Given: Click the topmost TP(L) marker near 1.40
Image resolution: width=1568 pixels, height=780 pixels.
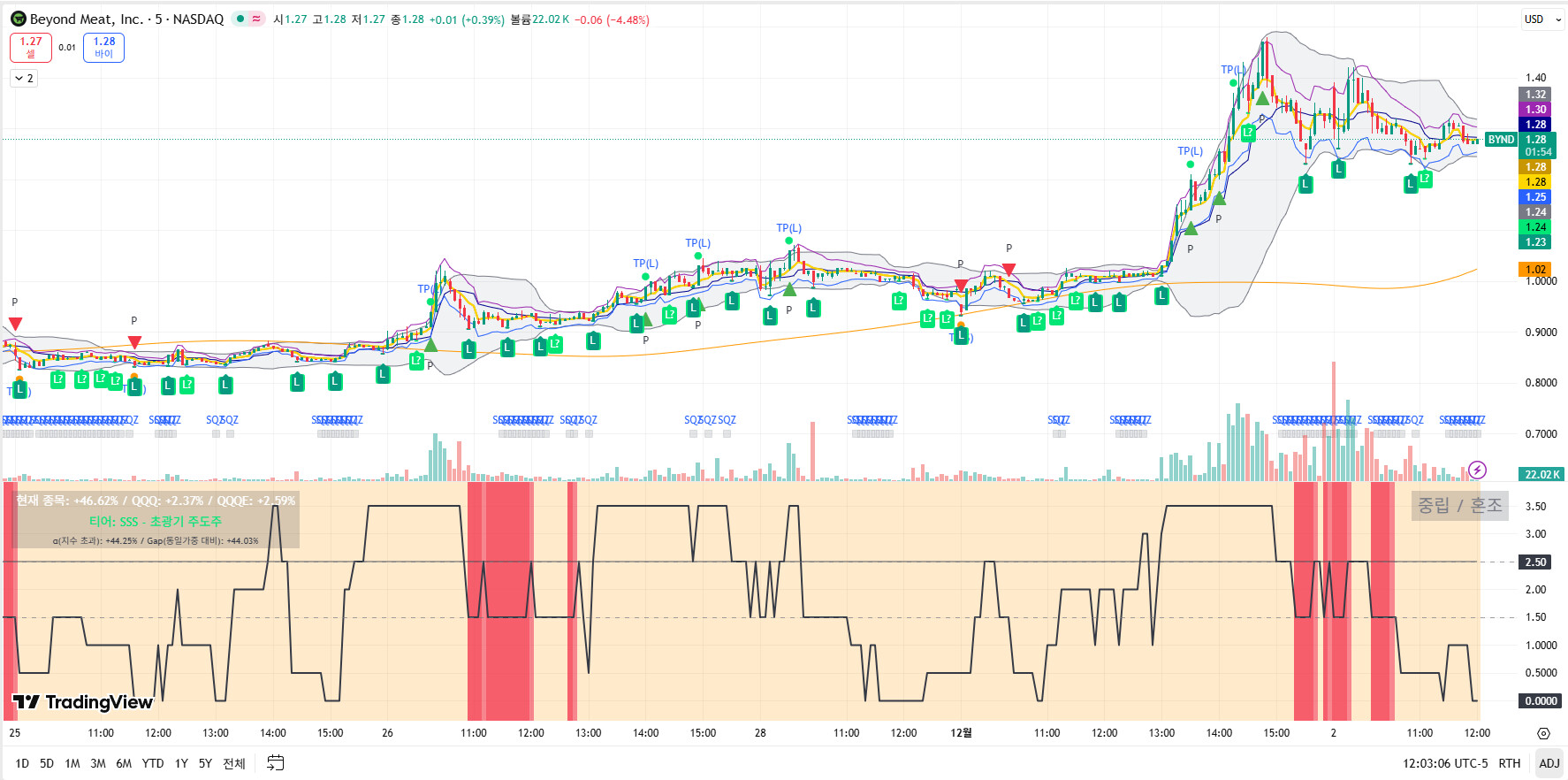Looking at the screenshot, I should [x=1233, y=70].
